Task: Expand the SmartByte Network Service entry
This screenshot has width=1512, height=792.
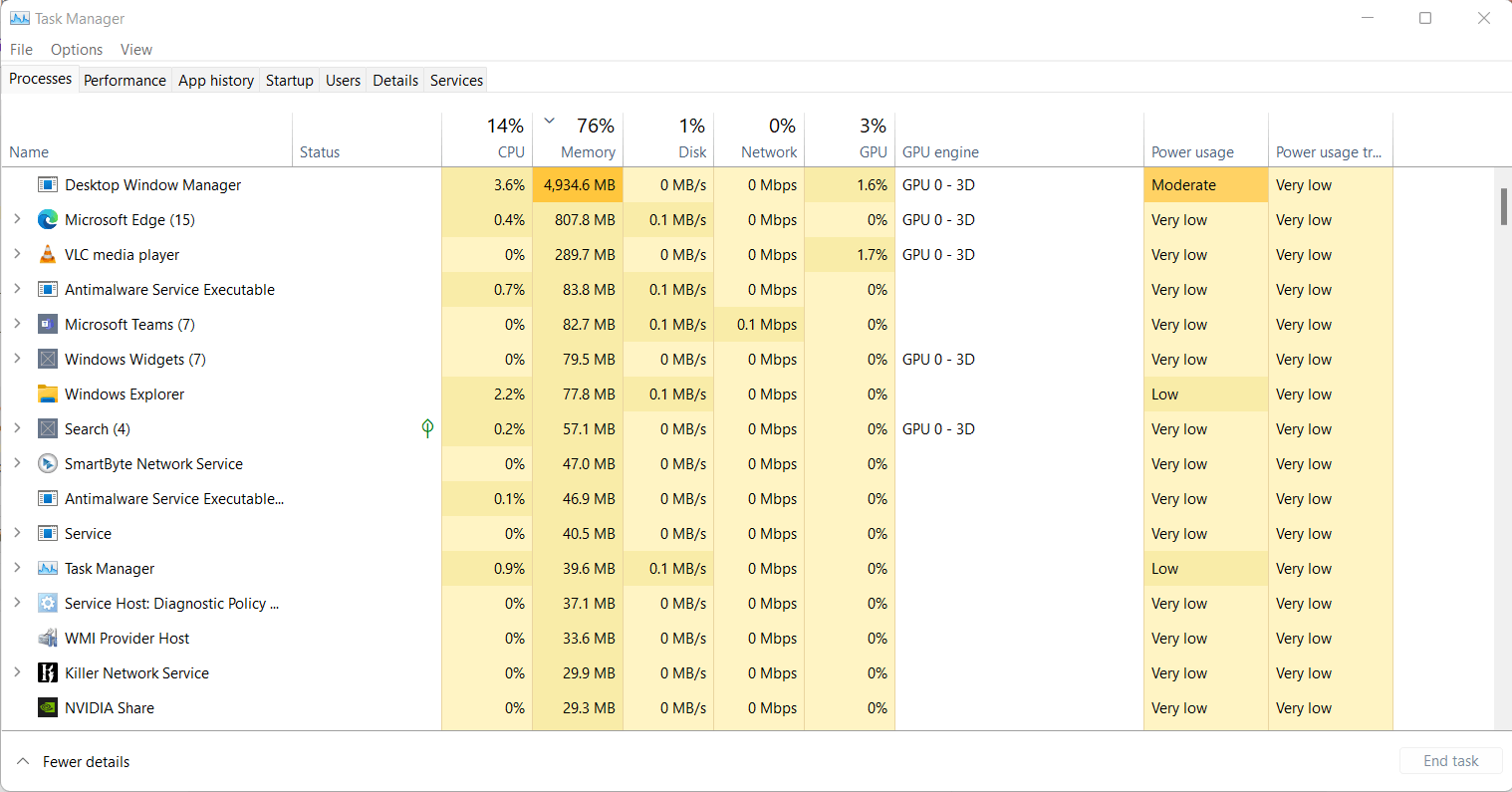Action: [x=17, y=463]
